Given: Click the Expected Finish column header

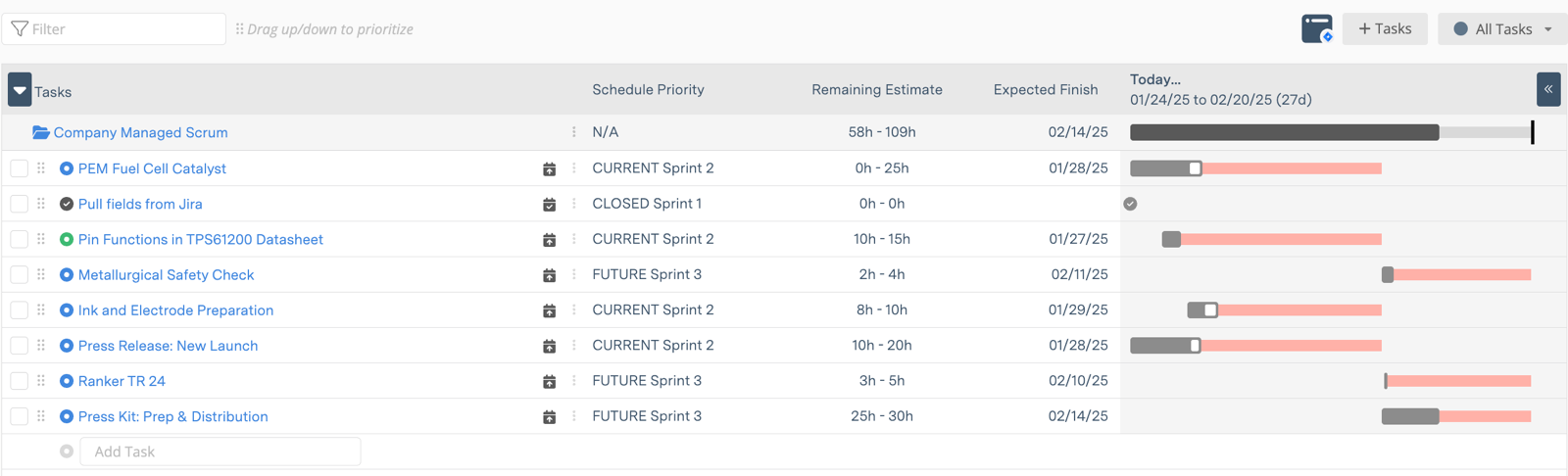Looking at the screenshot, I should click(1045, 89).
